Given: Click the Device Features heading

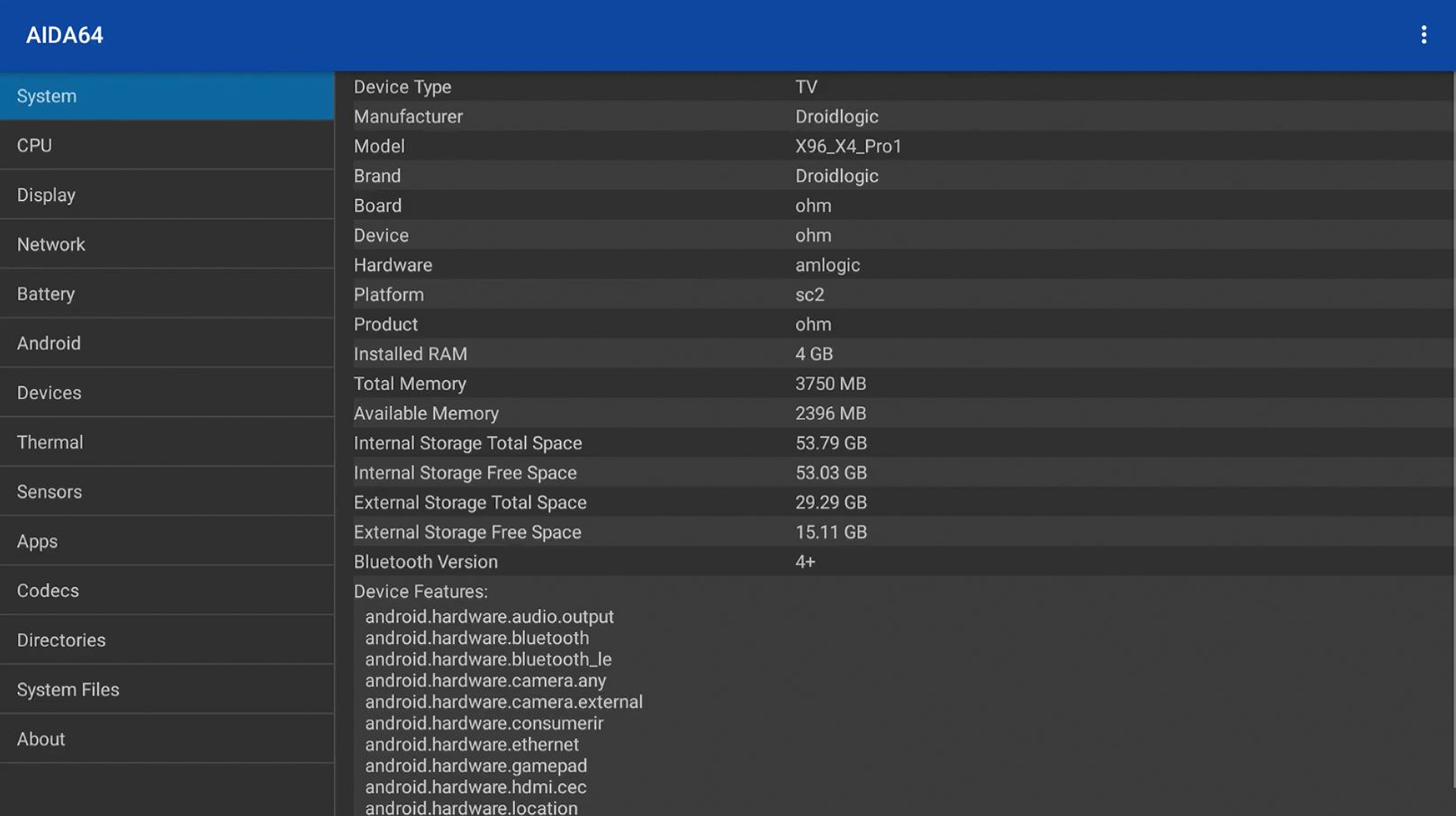Looking at the screenshot, I should pyautogui.click(x=421, y=592).
